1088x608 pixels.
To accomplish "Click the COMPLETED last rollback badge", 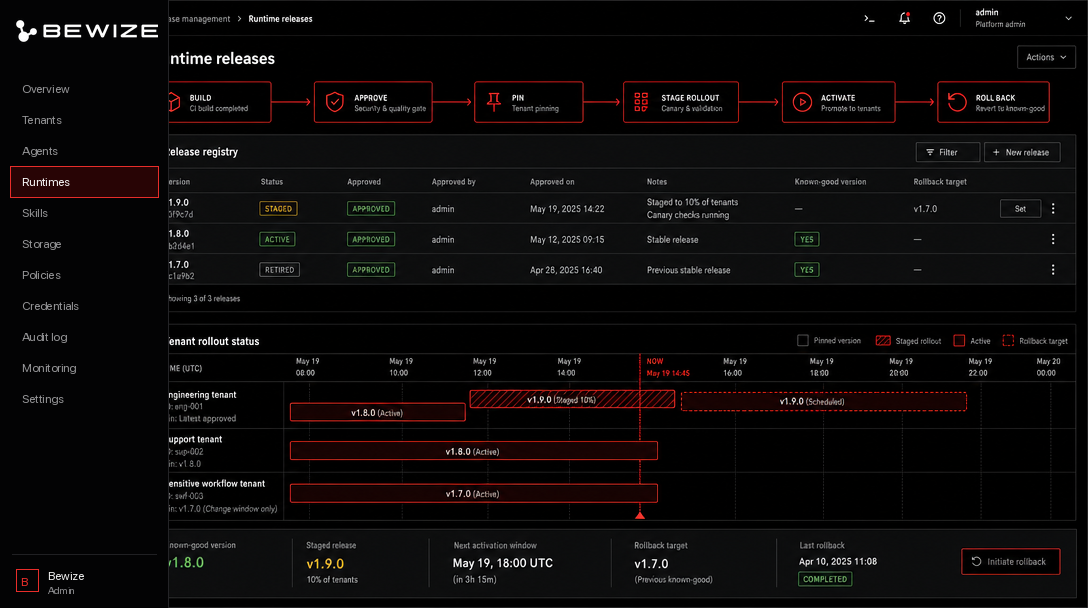I will (825, 579).
